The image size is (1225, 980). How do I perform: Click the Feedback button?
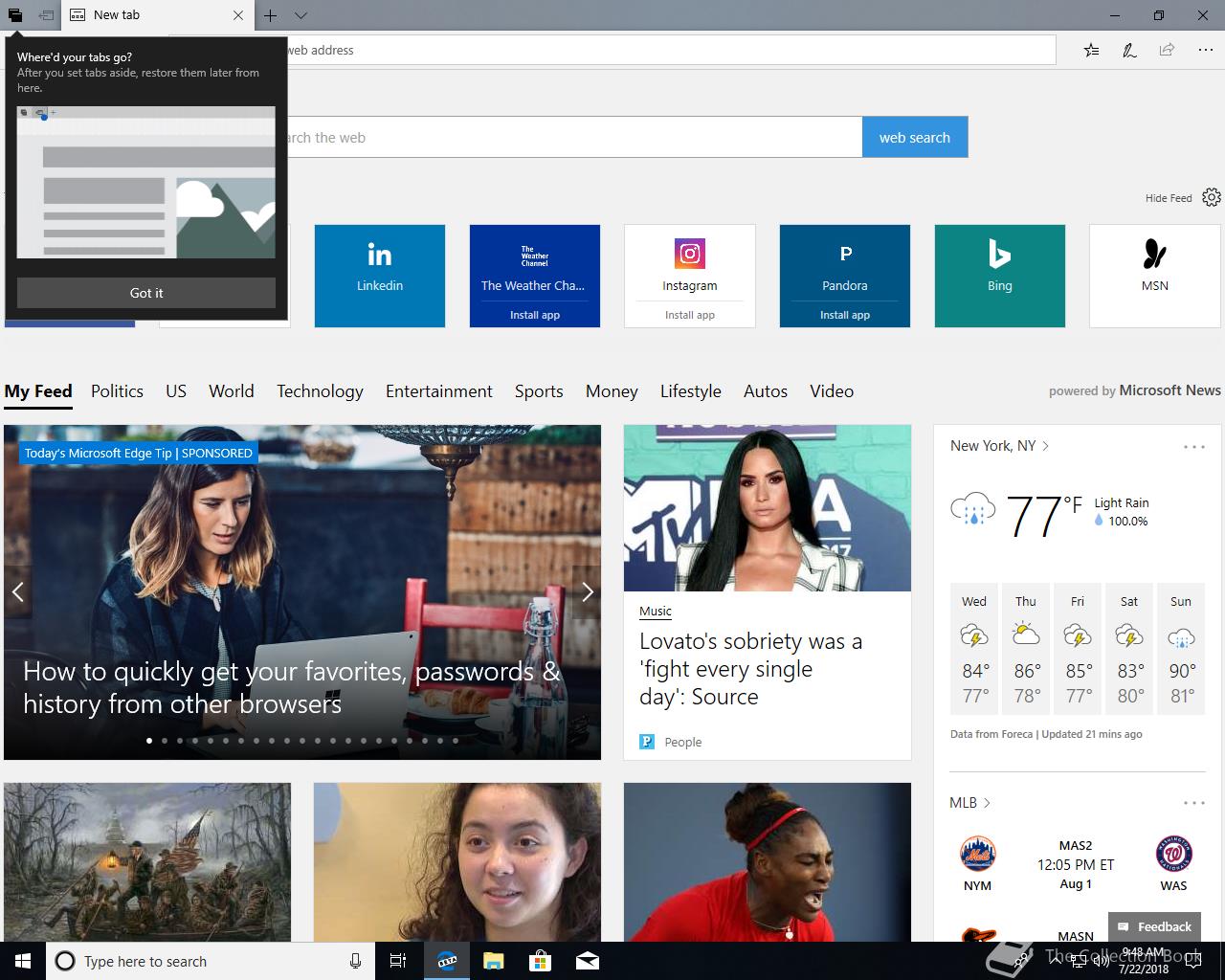point(1154,926)
